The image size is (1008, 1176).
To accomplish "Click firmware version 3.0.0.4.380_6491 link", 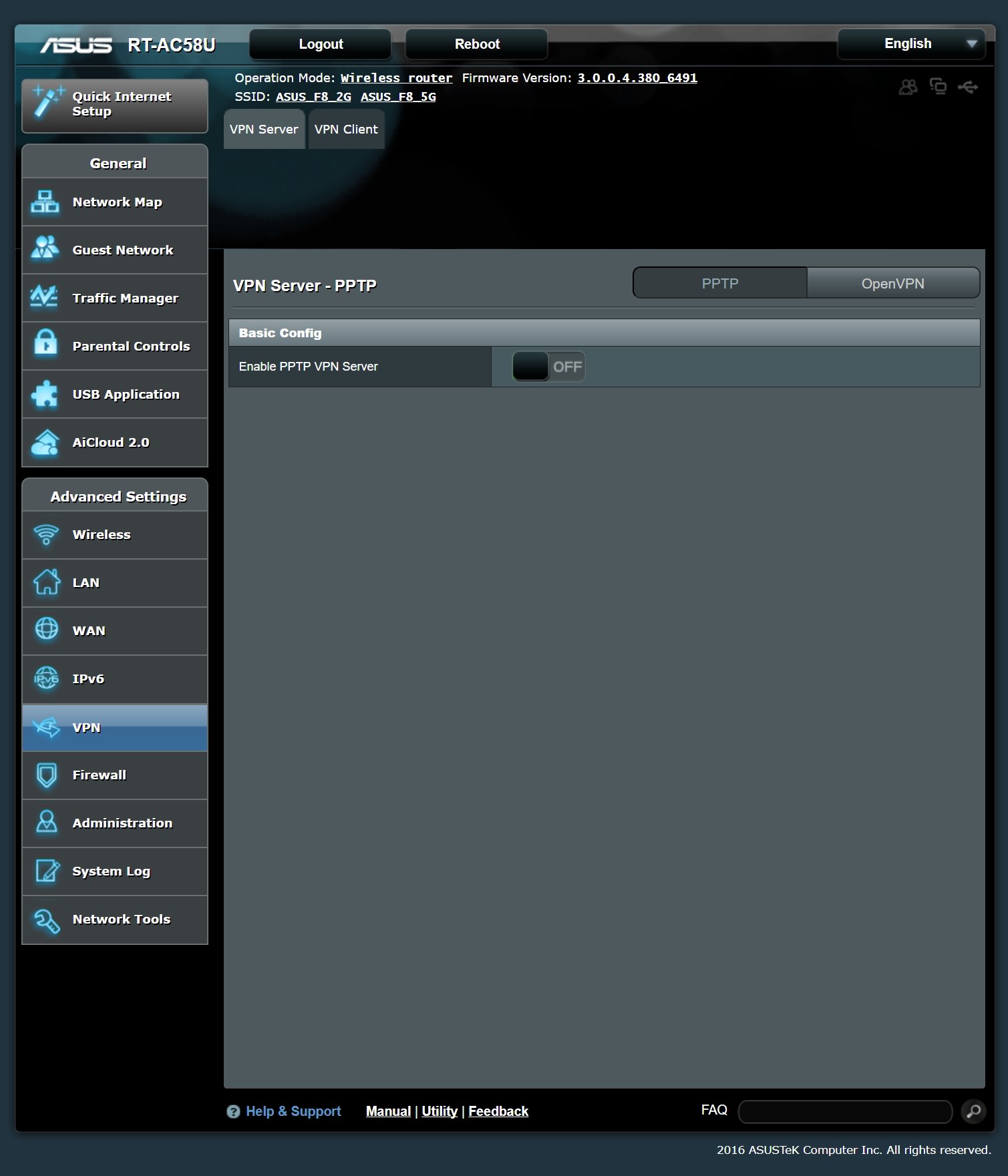I will [x=637, y=78].
